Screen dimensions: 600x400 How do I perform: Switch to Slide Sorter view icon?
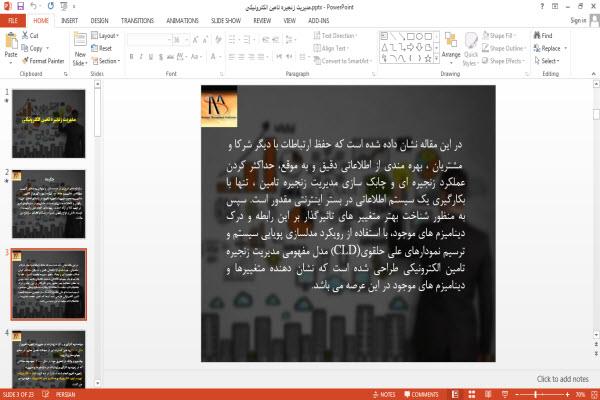tap(472, 394)
